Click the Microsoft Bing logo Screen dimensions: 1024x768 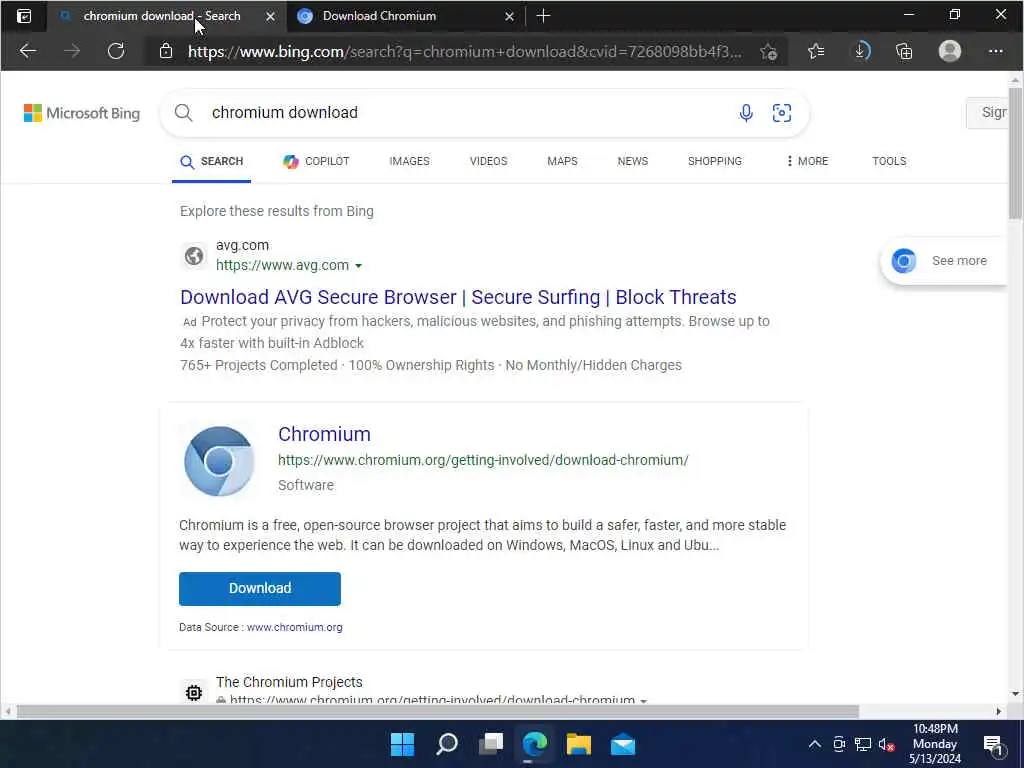pyautogui.click(x=82, y=113)
